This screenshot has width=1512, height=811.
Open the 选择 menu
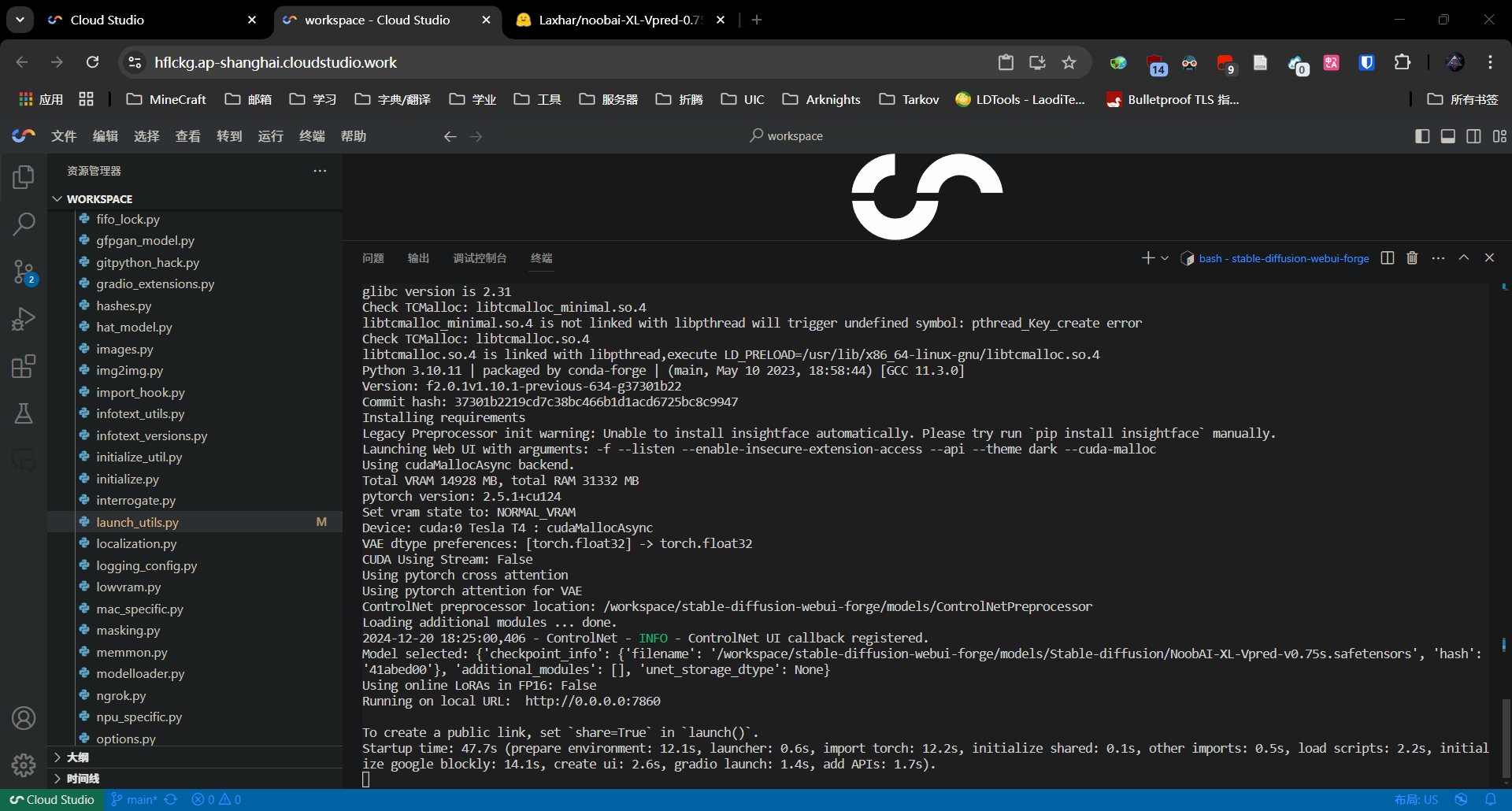tap(146, 136)
